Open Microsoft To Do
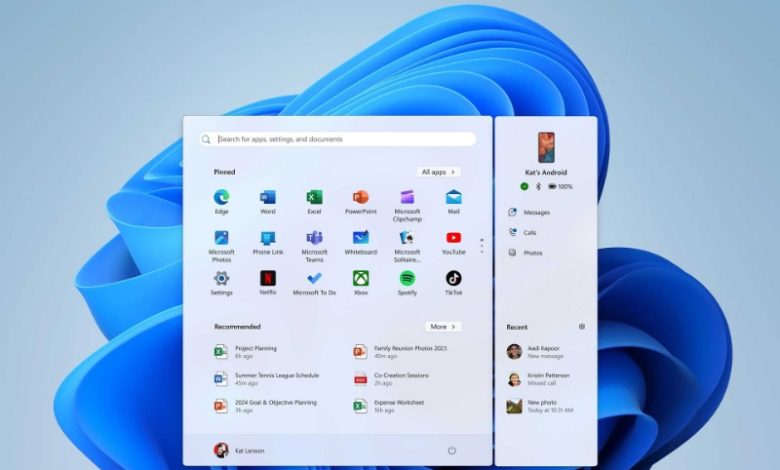This screenshot has width=780, height=470. coord(314,283)
